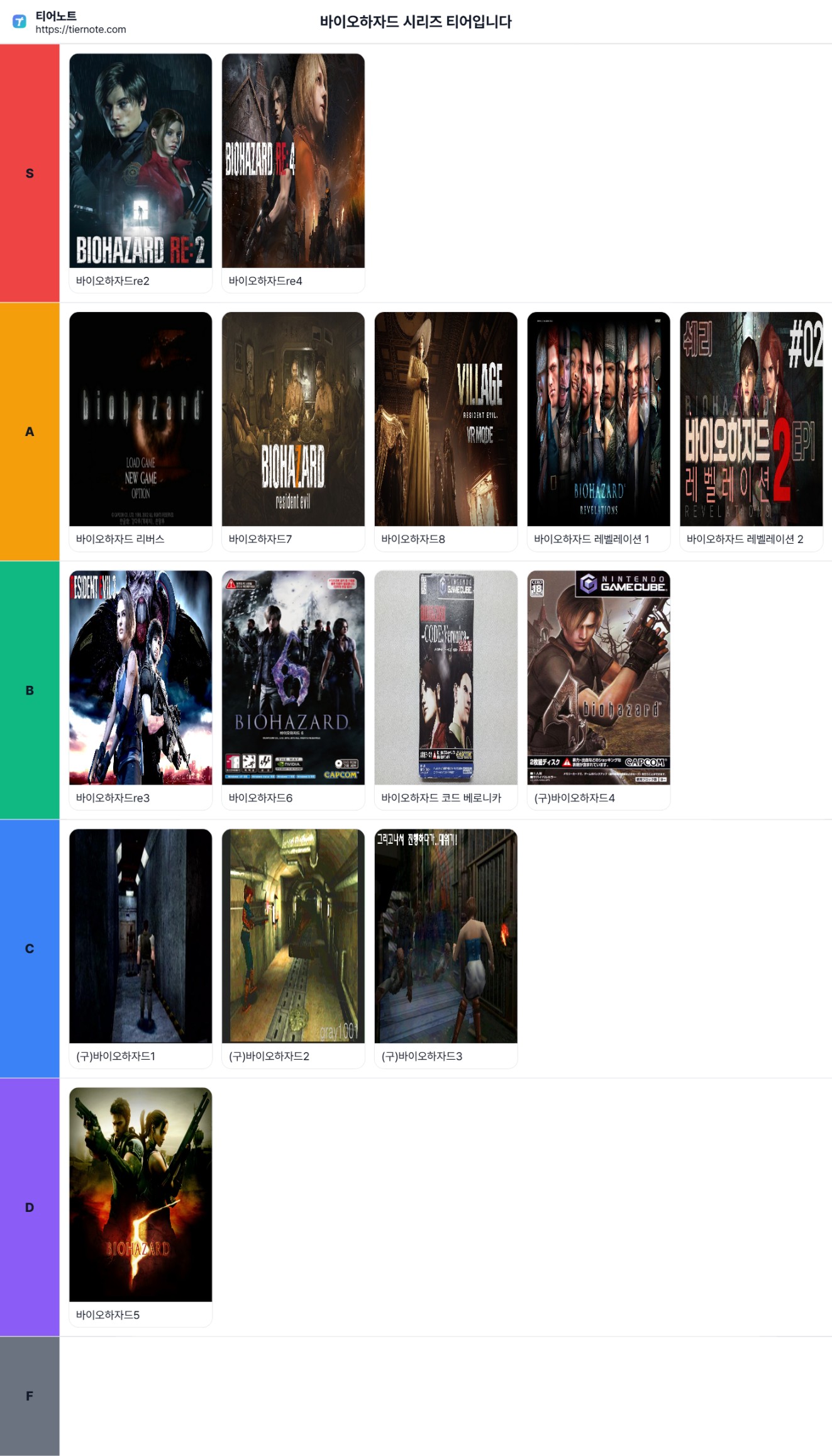The height and width of the screenshot is (1456, 832).
Task: Select the 레벨레이션 2 thumbnail
Action: tap(751, 419)
